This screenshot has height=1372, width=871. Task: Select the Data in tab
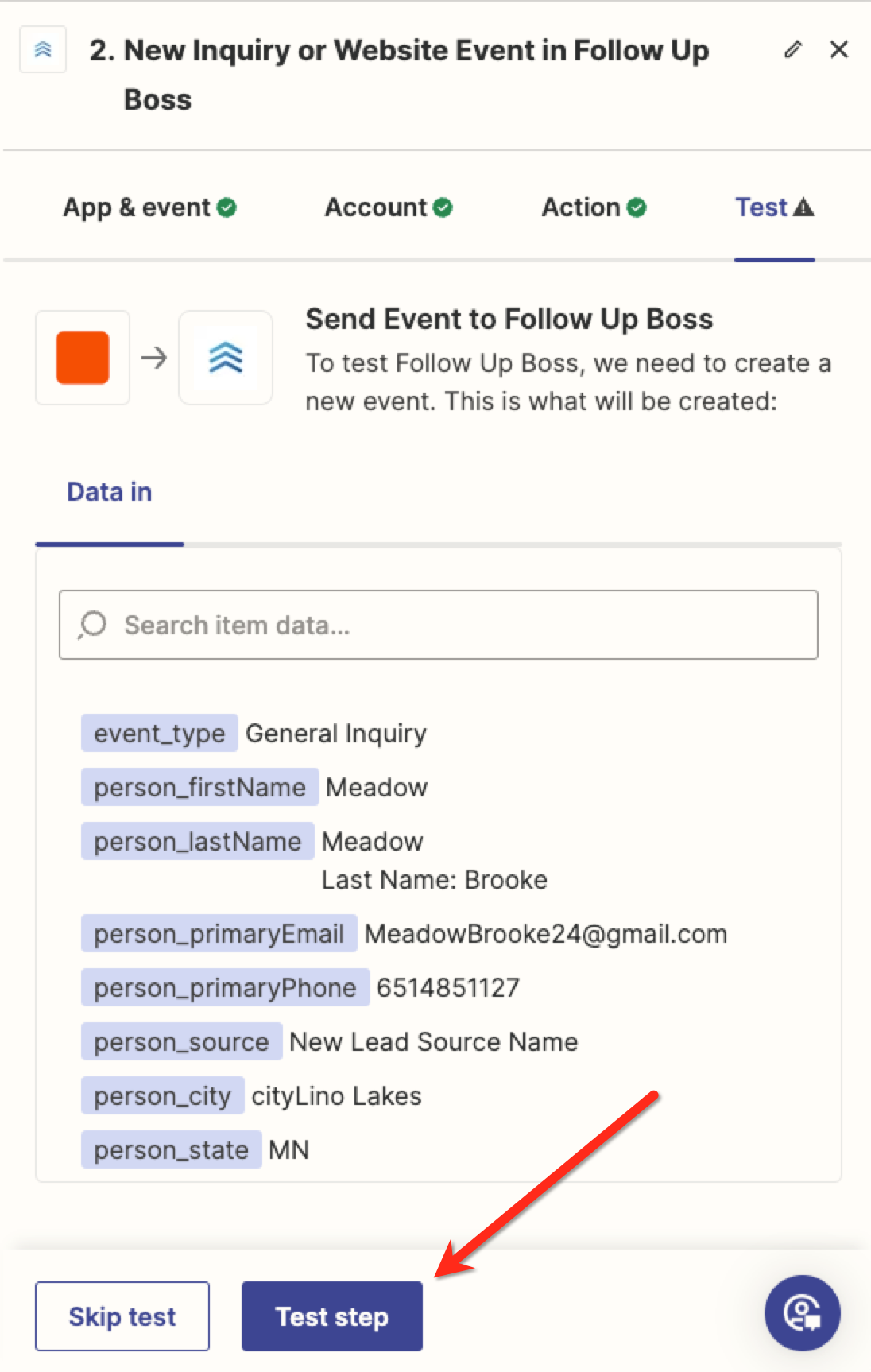(x=110, y=492)
